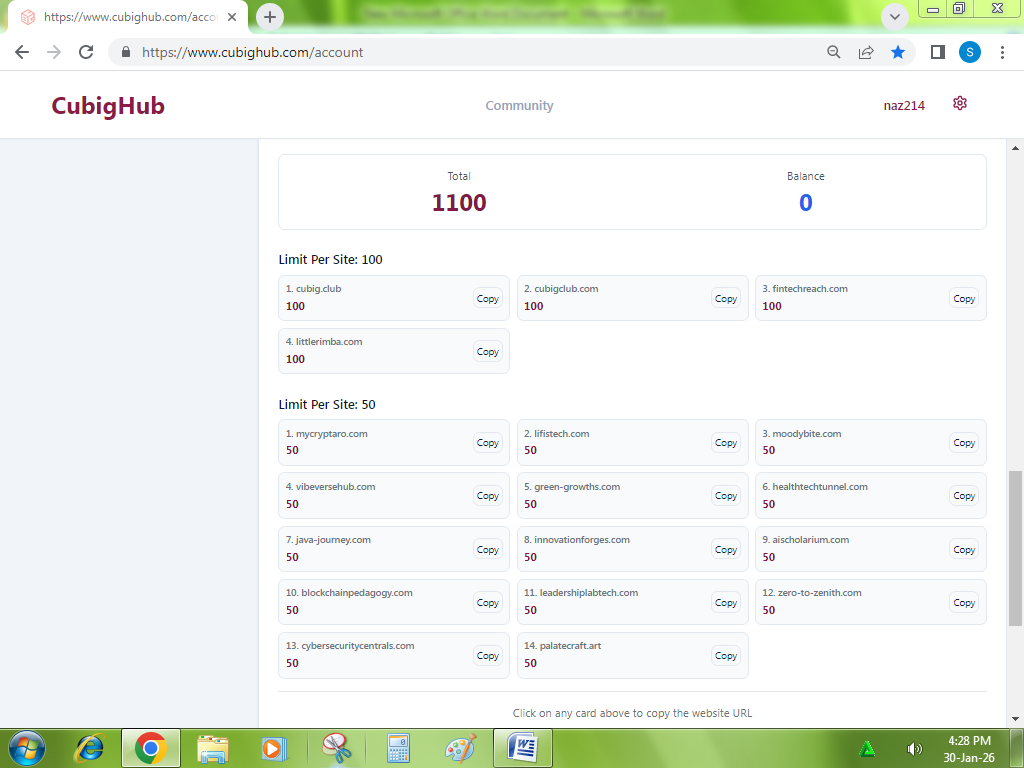Open a new browser tab
The height and width of the screenshot is (768, 1024).
pyautogui.click(x=270, y=17)
